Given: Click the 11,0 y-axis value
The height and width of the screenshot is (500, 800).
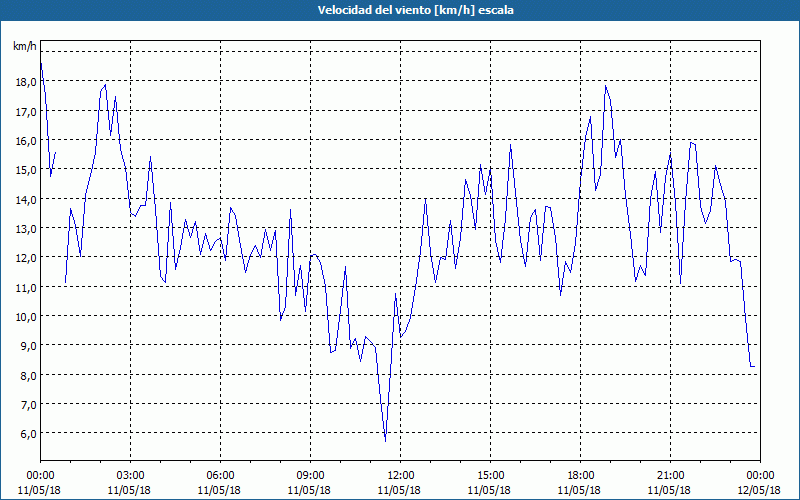Looking at the screenshot, I should (27, 287).
